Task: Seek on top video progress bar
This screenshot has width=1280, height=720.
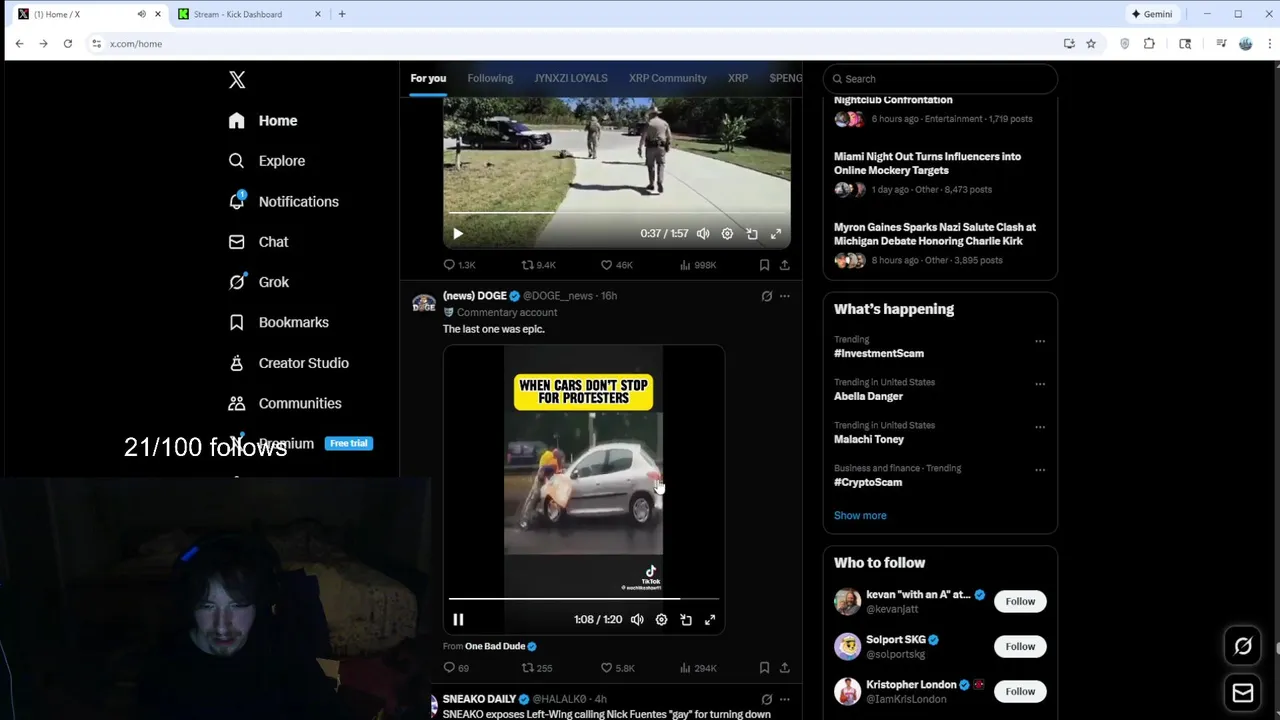Action: tap(616, 213)
